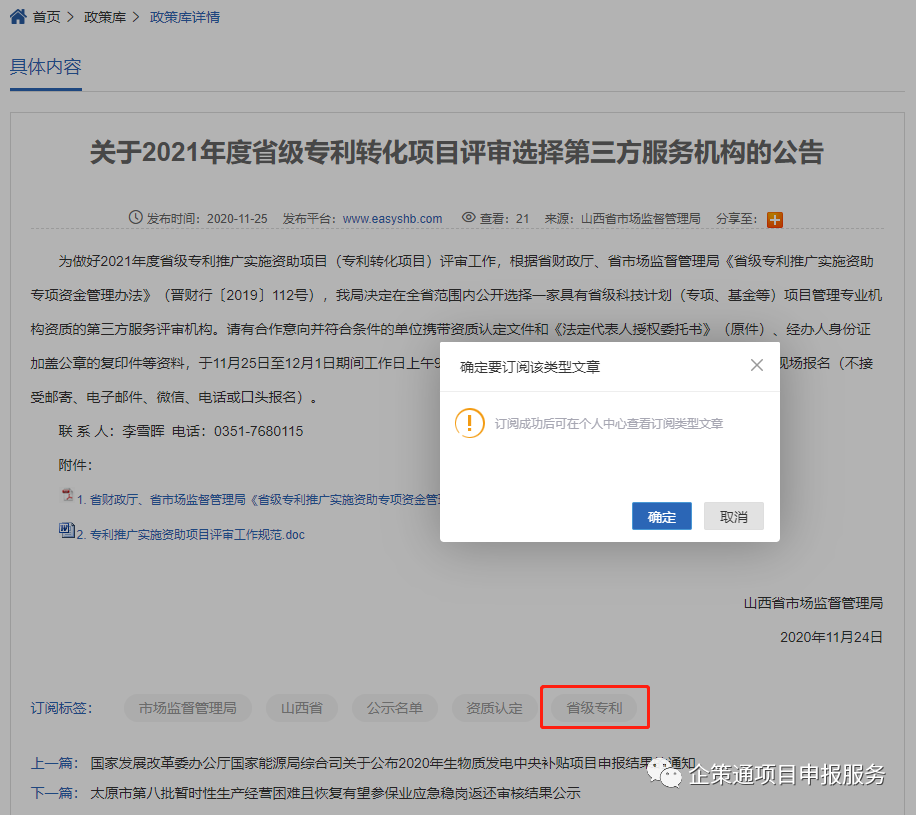The width and height of the screenshot is (916, 815).
Task: Select publish date 2020-11-25
Action: click(237, 219)
